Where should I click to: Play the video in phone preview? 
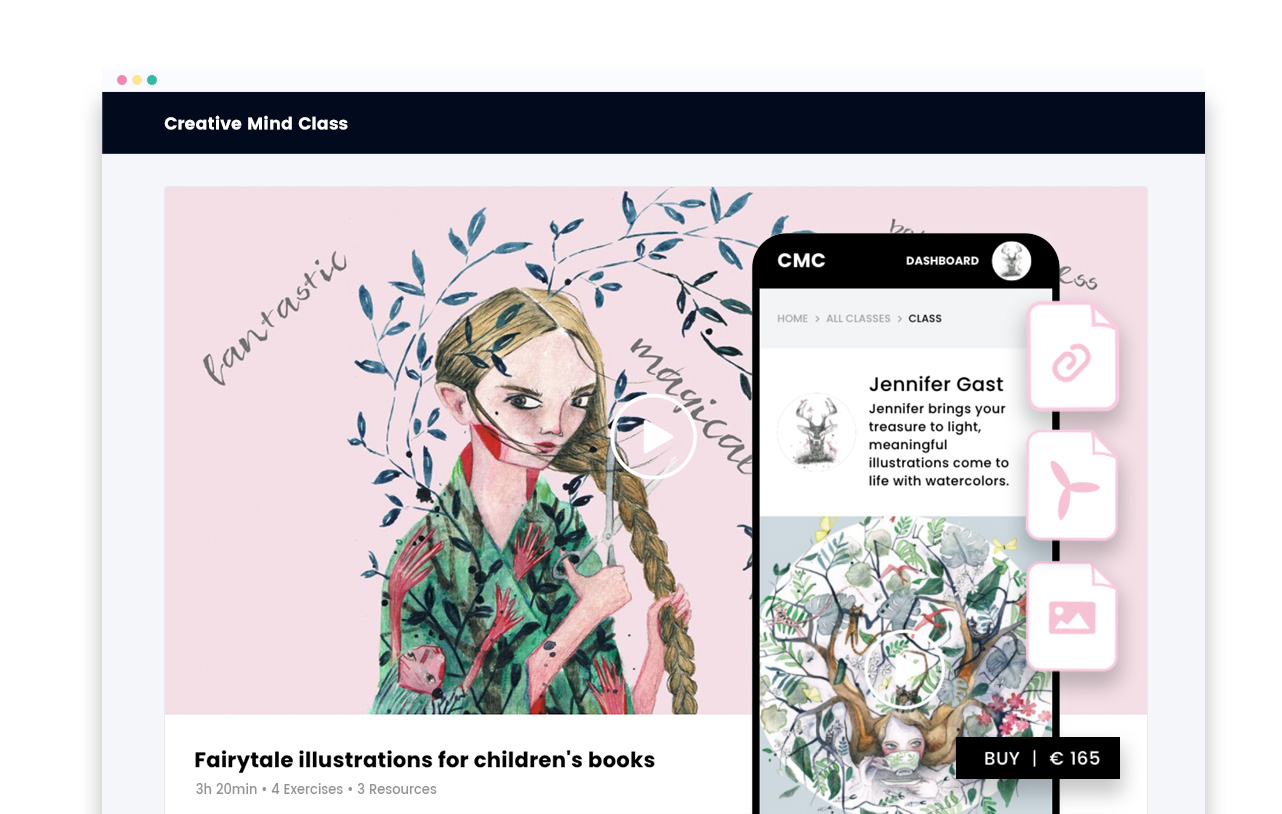905,669
